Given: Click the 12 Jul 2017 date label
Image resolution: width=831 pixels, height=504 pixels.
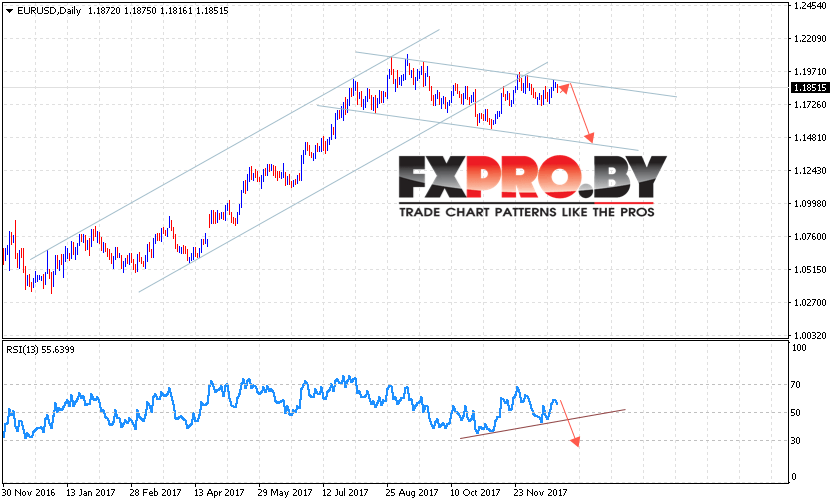Looking at the screenshot, I should pos(345,493).
